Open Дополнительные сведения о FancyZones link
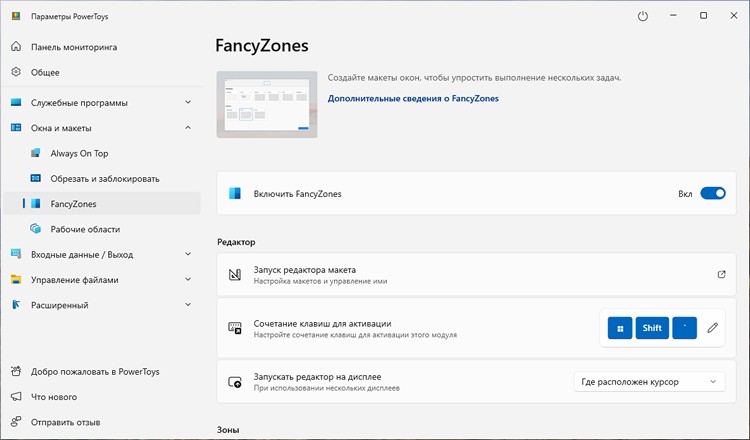Image resolution: width=750 pixels, height=440 pixels. click(413, 99)
